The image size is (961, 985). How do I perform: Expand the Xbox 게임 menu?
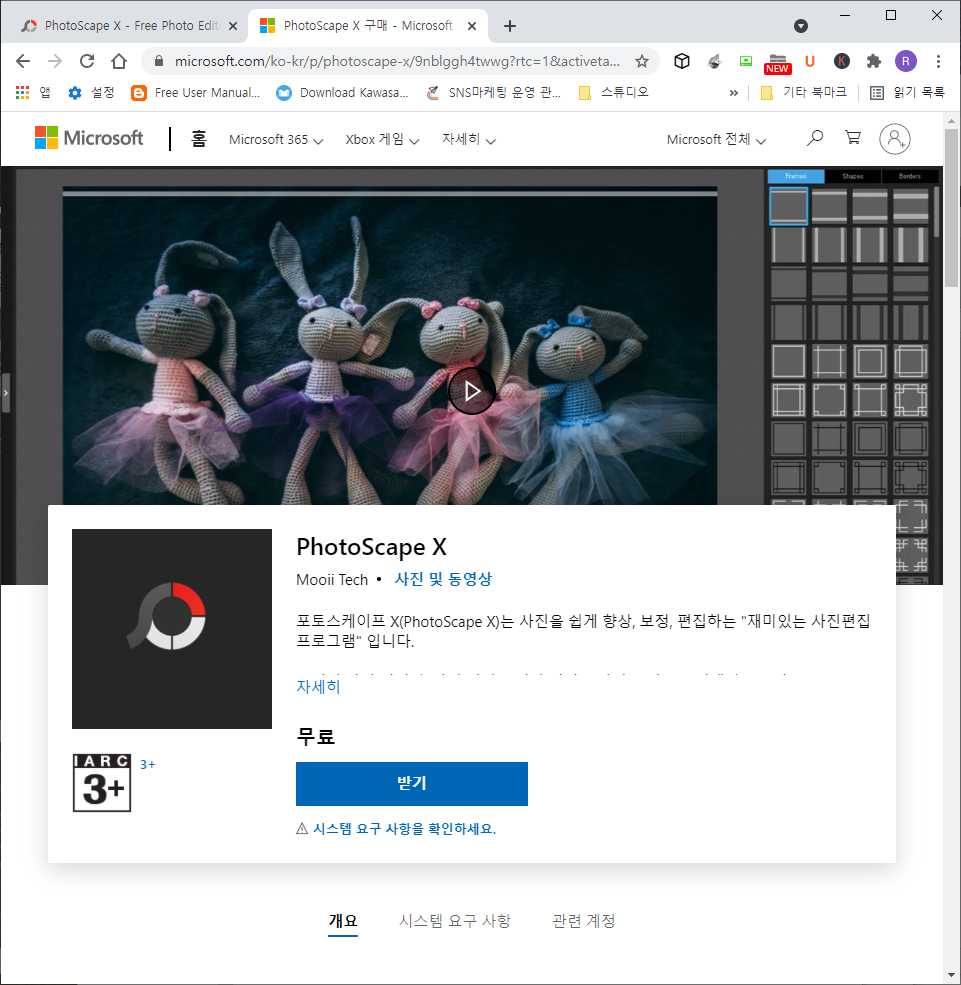[382, 139]
